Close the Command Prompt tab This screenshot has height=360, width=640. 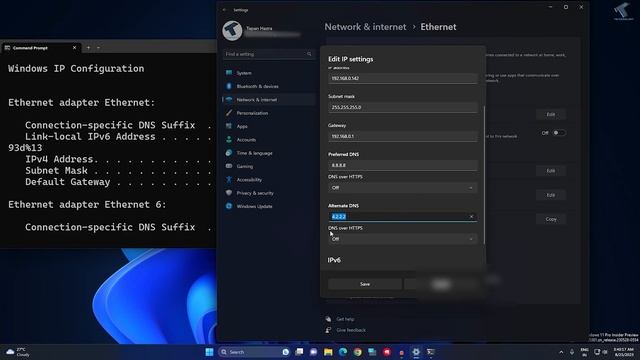[x=74, y=48]
